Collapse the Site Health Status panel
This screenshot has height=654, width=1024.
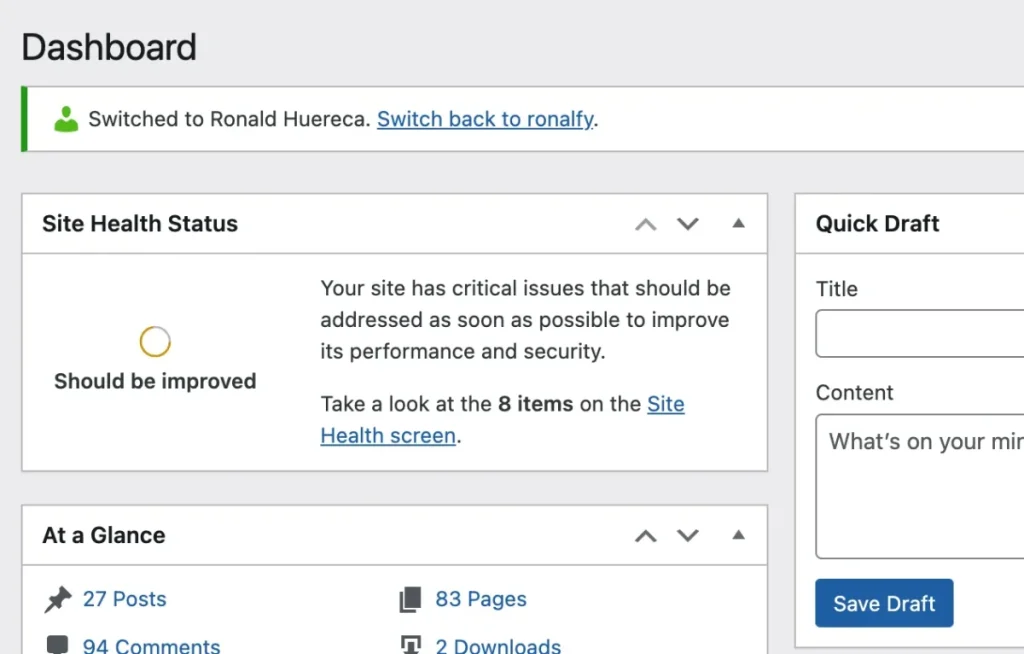point(738,224)
